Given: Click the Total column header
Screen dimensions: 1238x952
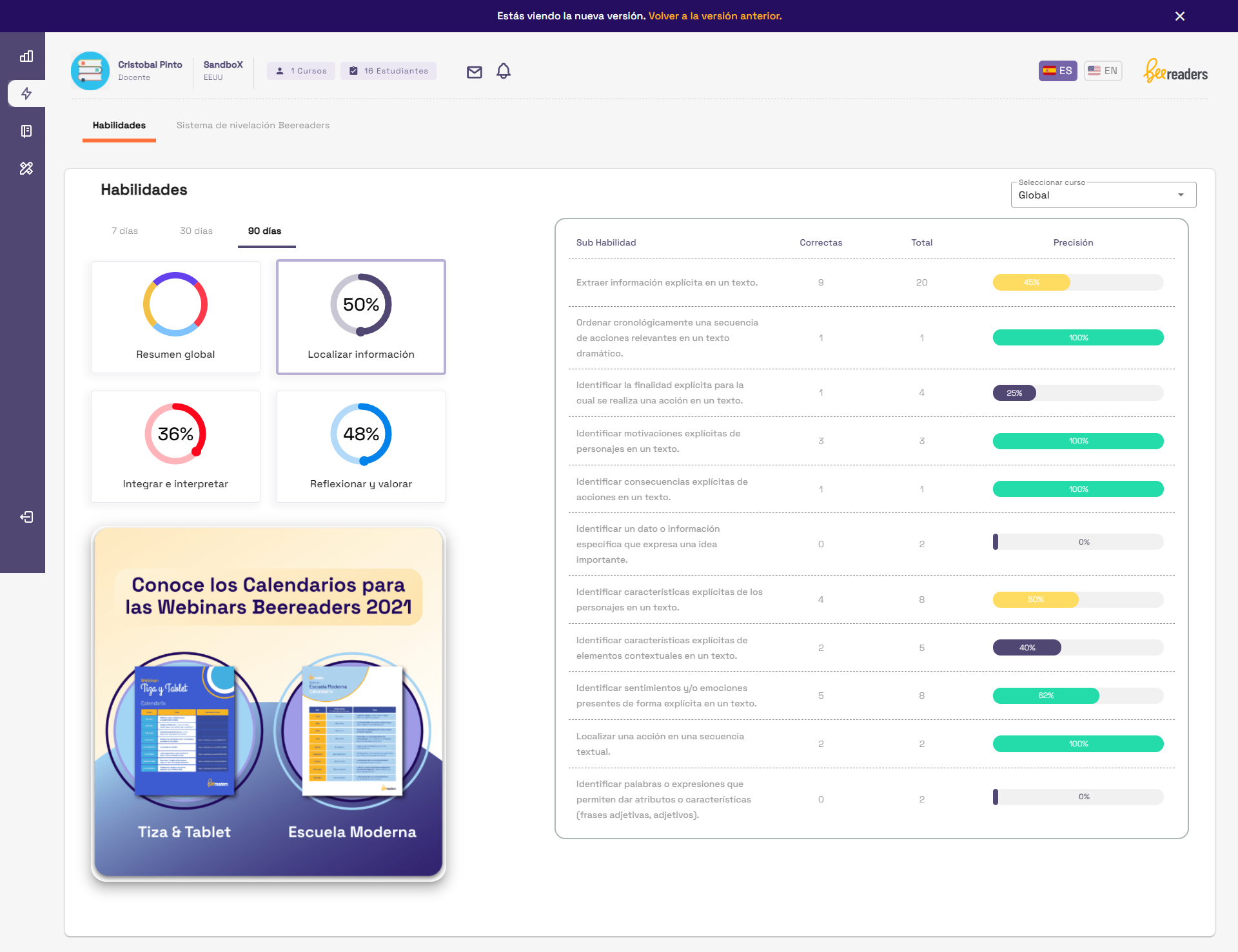Looking at the screenshot, I should tap(922, 242).
